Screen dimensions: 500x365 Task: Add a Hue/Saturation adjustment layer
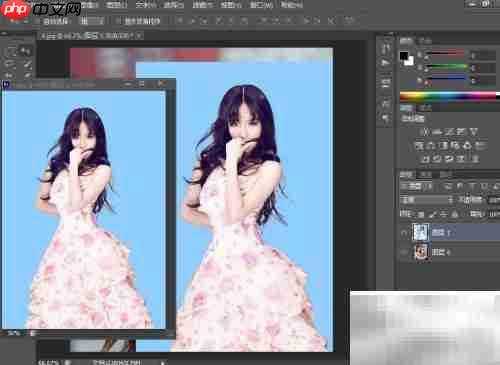[418, 145]
